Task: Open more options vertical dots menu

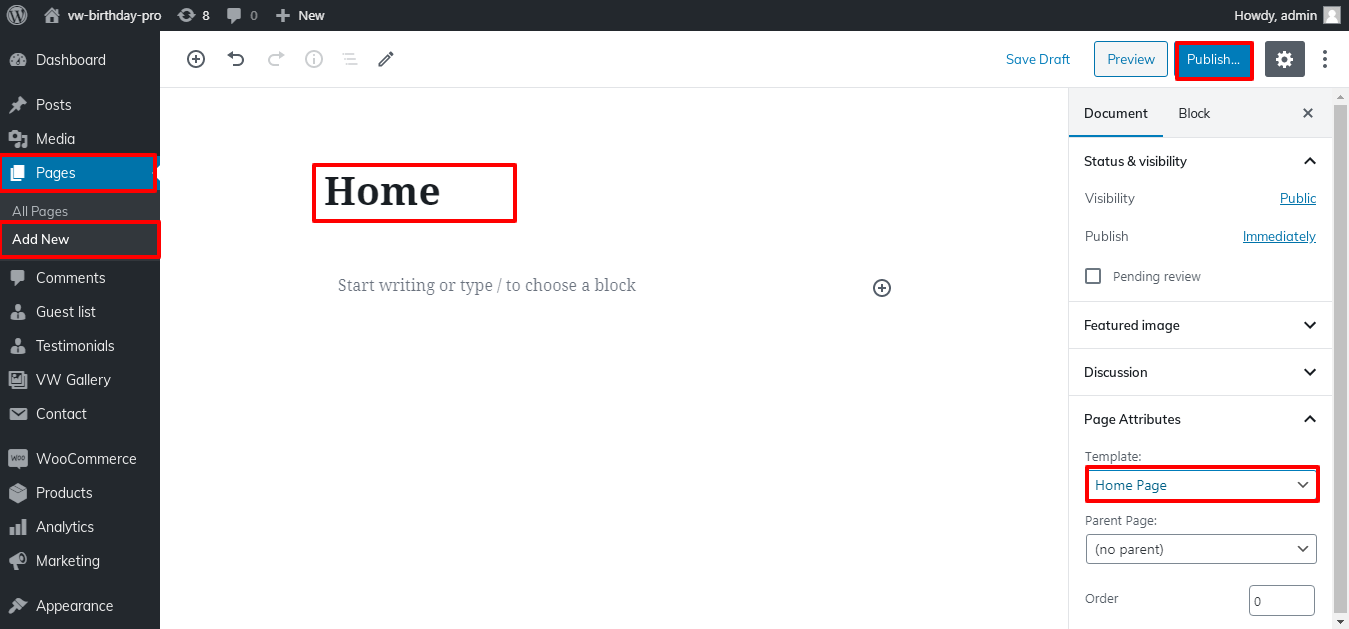Action: (1325, 59)
